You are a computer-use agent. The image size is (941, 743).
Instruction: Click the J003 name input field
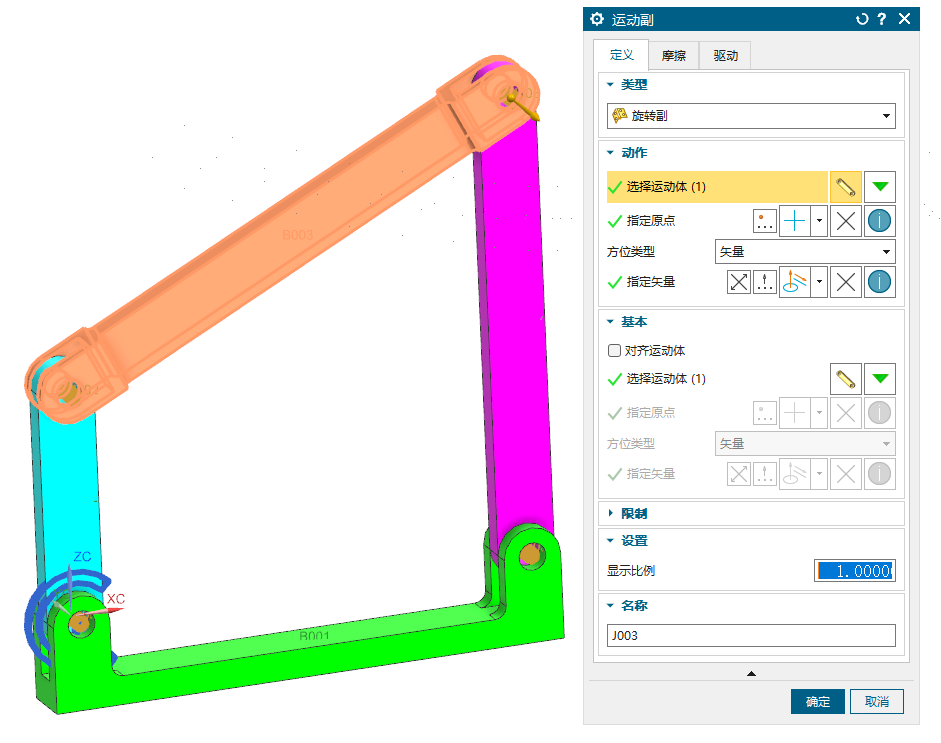point(751,636)
